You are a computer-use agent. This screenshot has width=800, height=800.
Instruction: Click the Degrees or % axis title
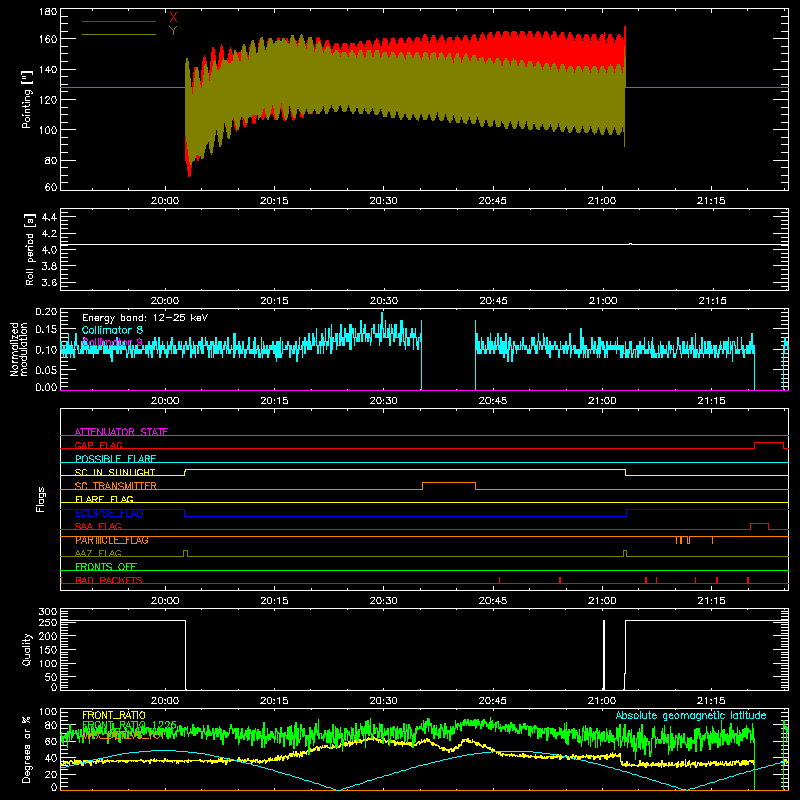(27, 749)
